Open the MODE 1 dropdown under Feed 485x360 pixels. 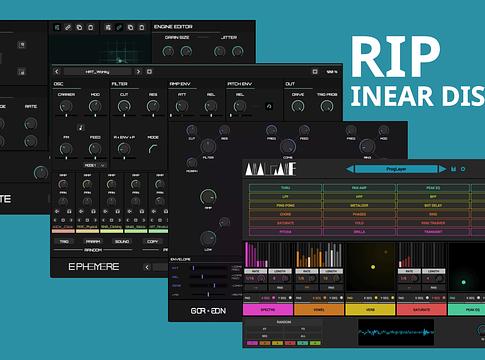(x=95, y=165)
